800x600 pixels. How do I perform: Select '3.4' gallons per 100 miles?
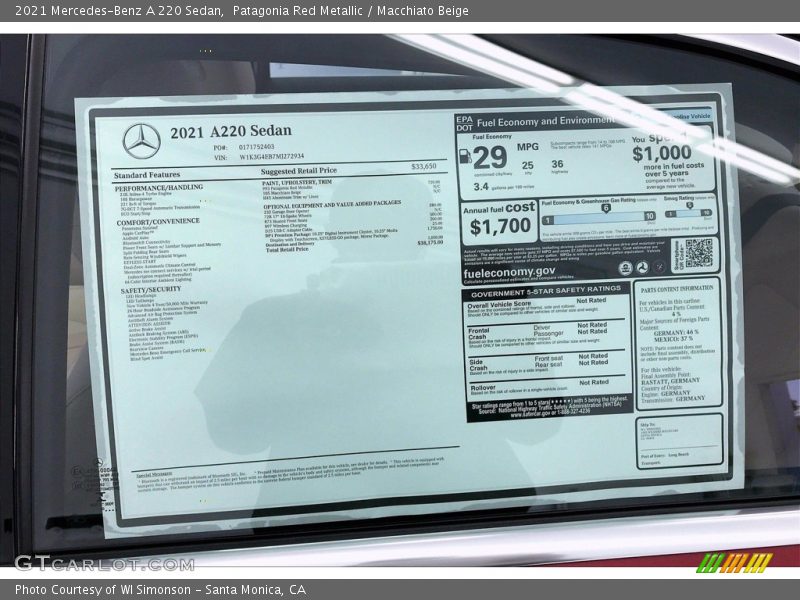pos(481,187)
